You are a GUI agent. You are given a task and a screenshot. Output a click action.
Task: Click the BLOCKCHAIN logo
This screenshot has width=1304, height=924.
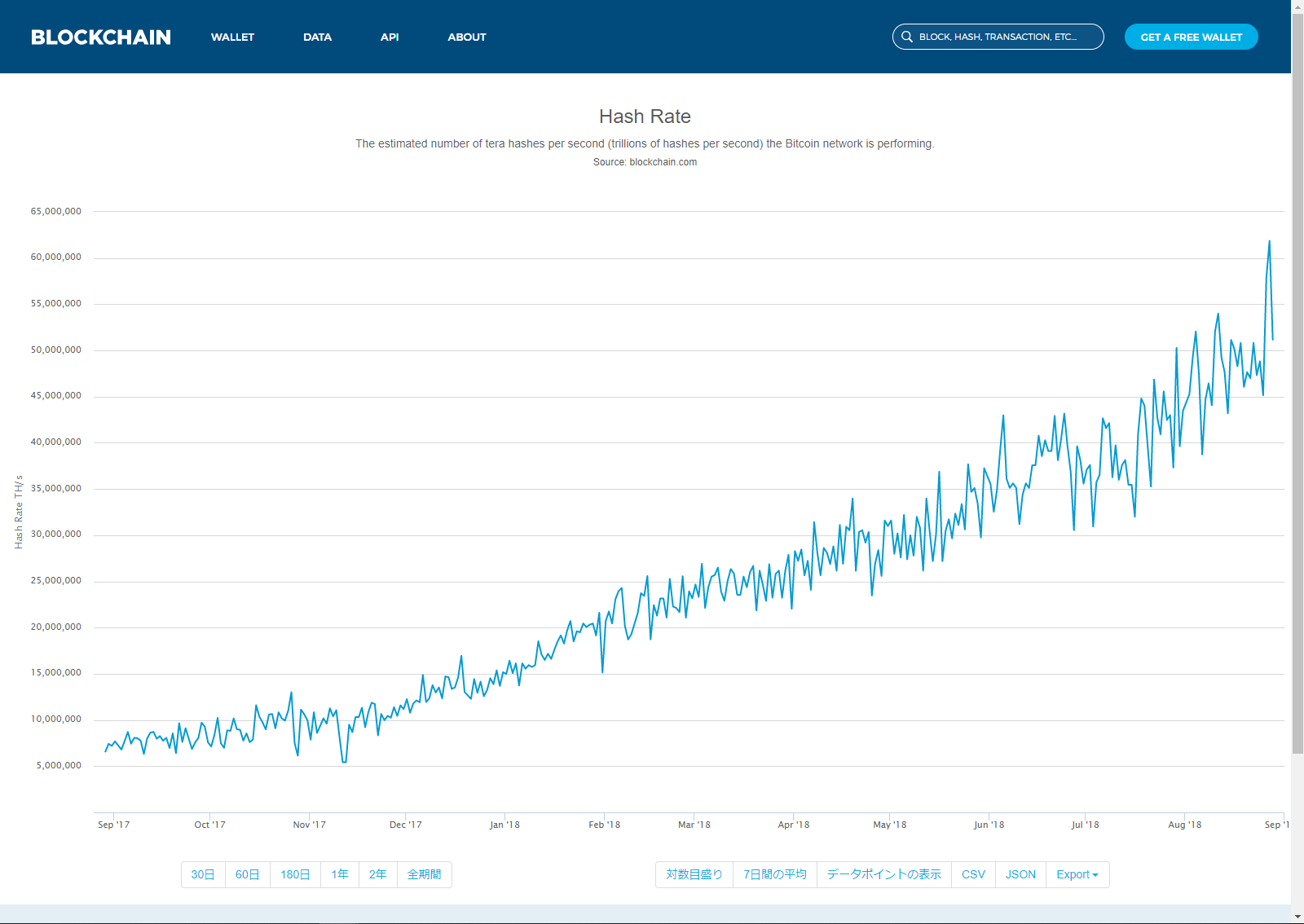tap(101, 37)
